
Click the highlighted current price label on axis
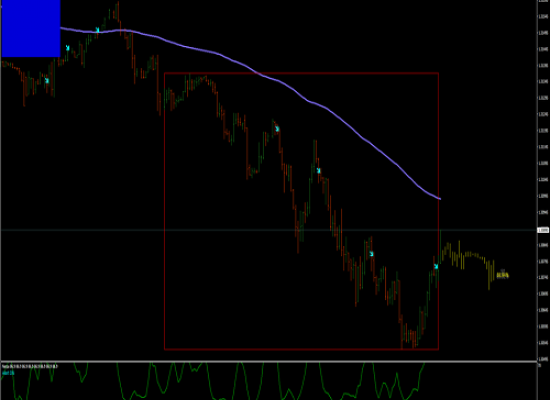543,230
